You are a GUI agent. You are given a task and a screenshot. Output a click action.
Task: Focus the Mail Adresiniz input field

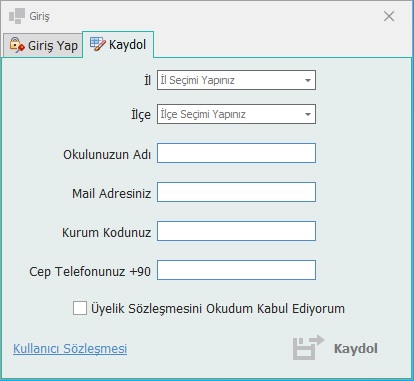point(236,192)
